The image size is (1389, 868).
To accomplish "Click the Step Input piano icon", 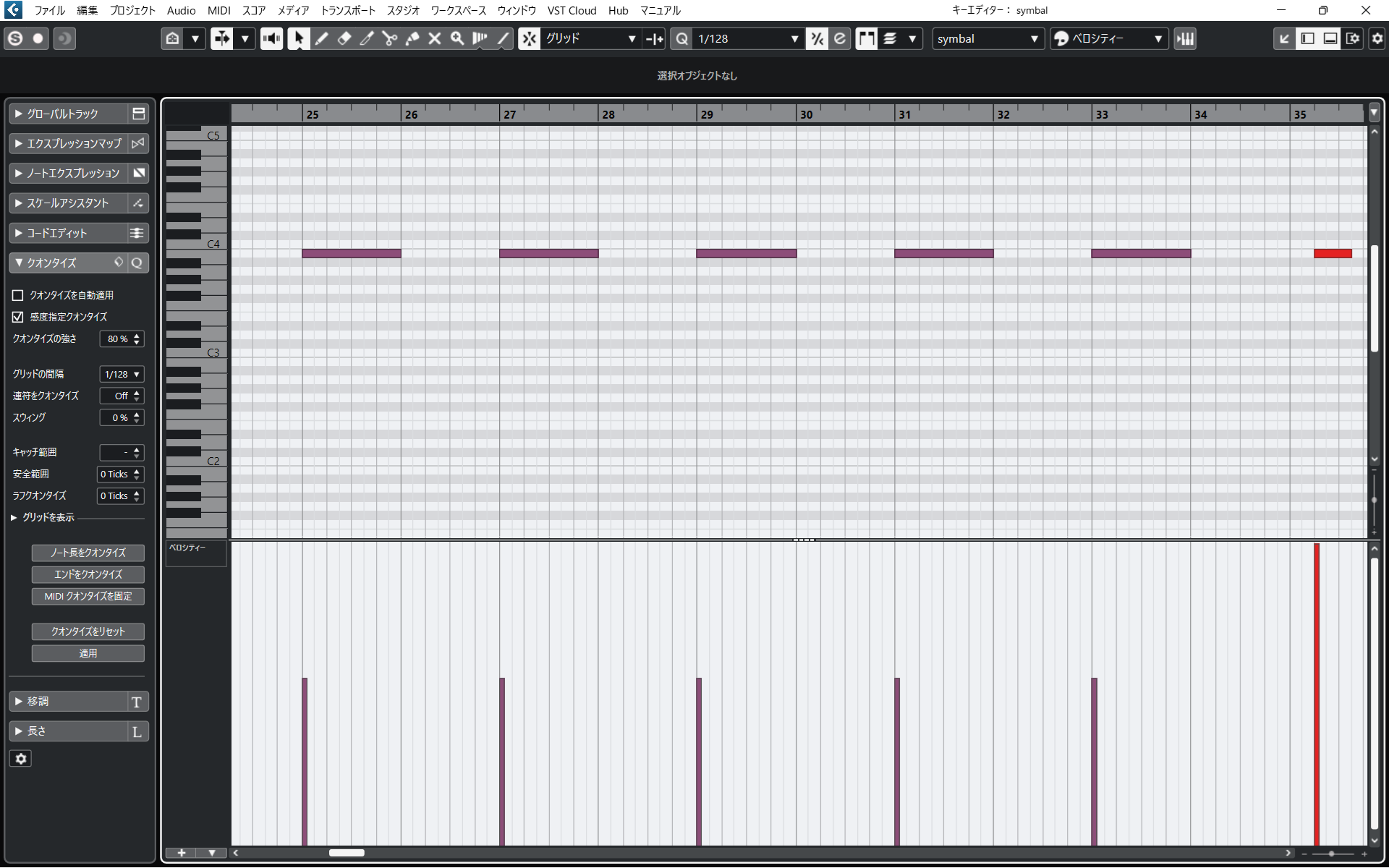I will [1186, 39].
